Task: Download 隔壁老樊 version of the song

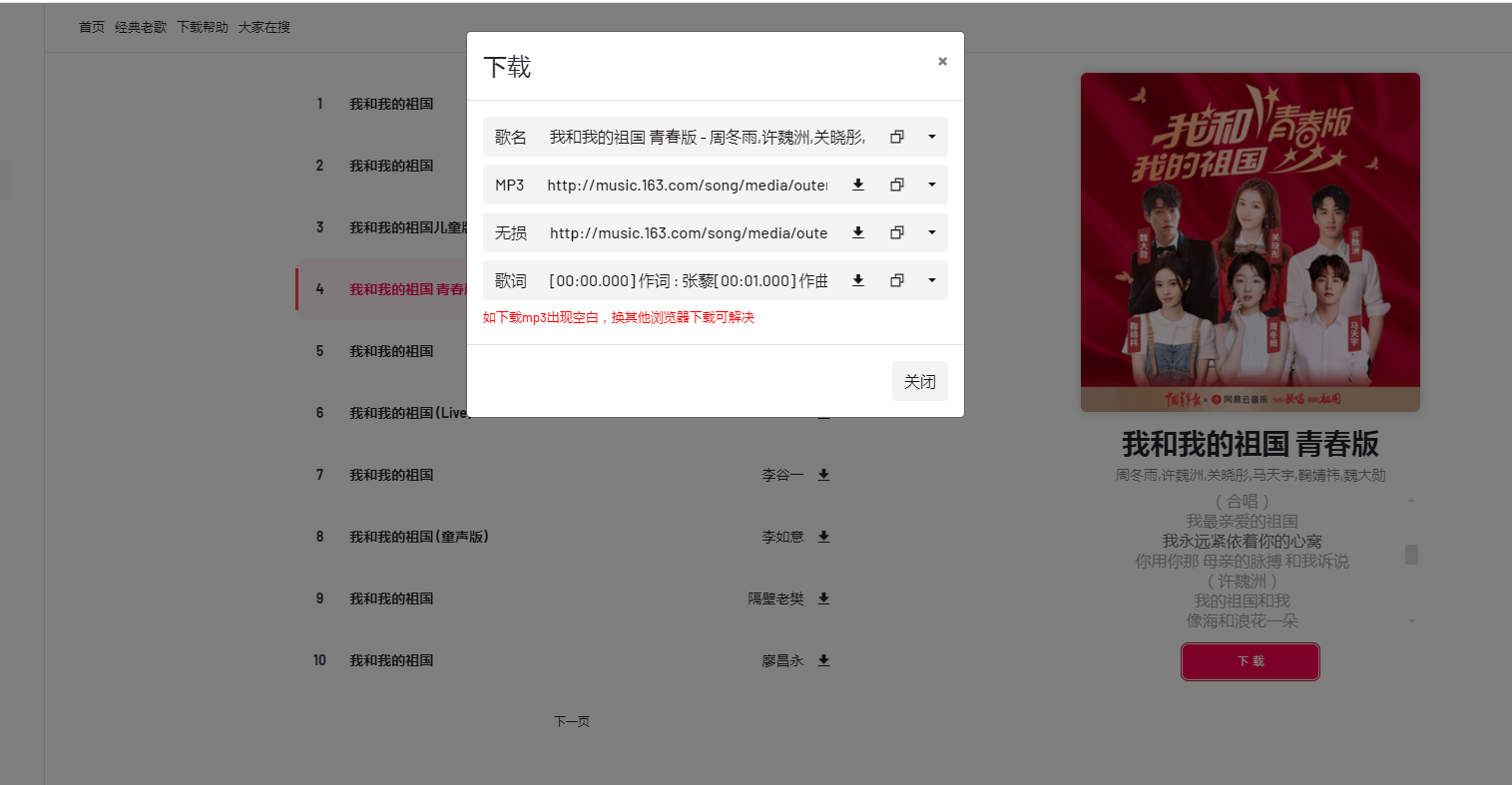Action: pyautogui.click(x=824, y=598)
